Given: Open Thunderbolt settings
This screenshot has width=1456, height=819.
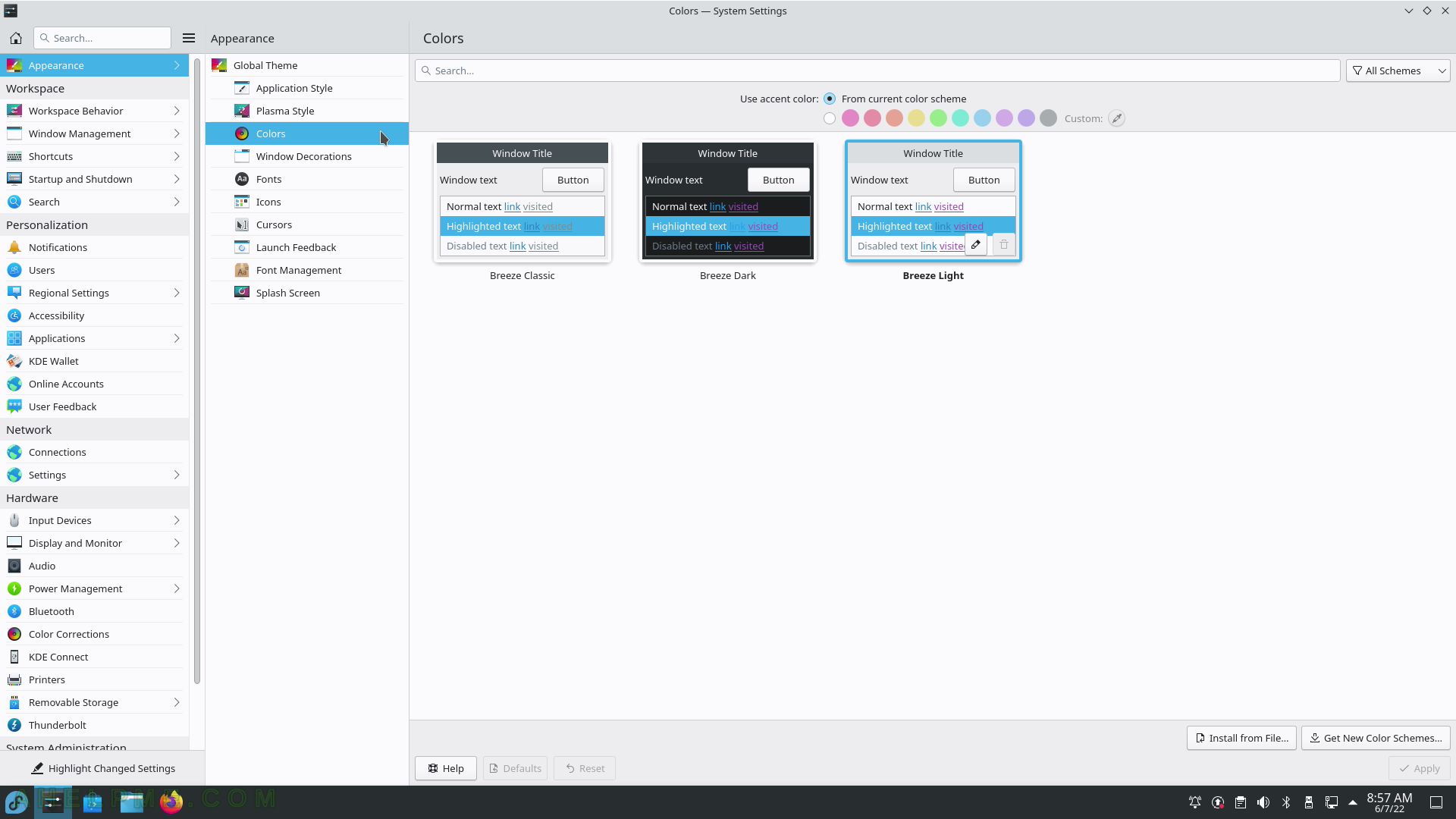Looking at the screenshot, I should [95, 725].
